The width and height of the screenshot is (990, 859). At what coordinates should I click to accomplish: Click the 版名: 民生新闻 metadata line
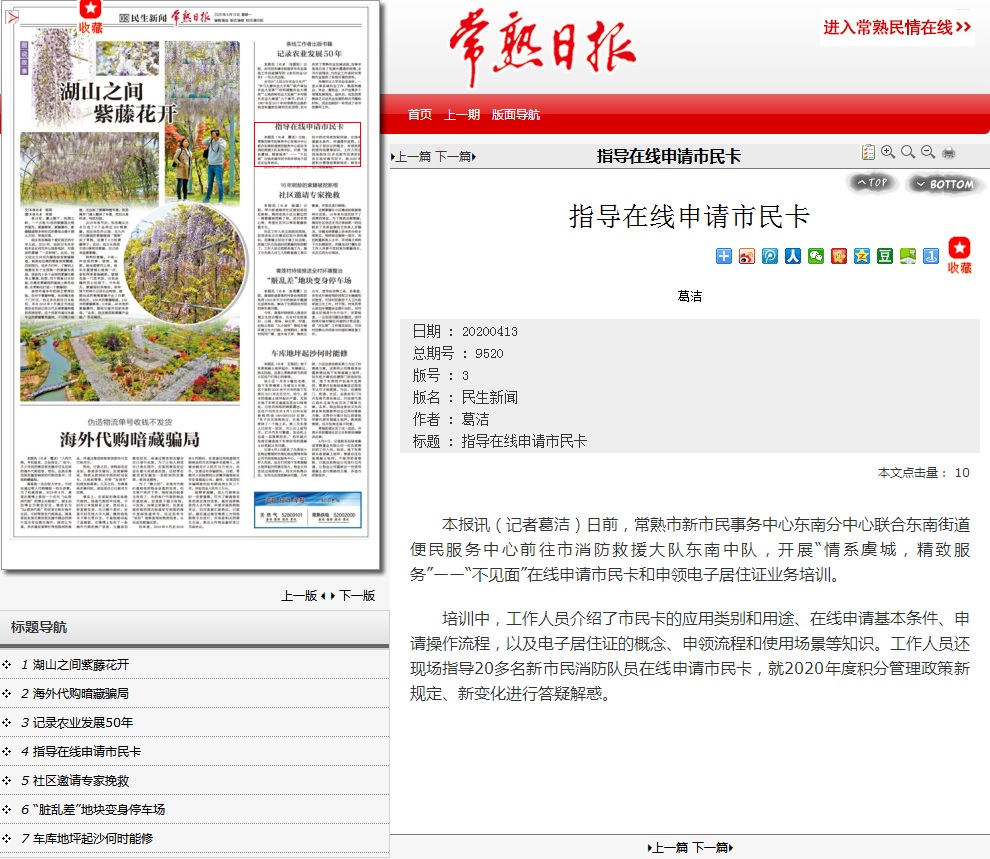tap(465, 398)
